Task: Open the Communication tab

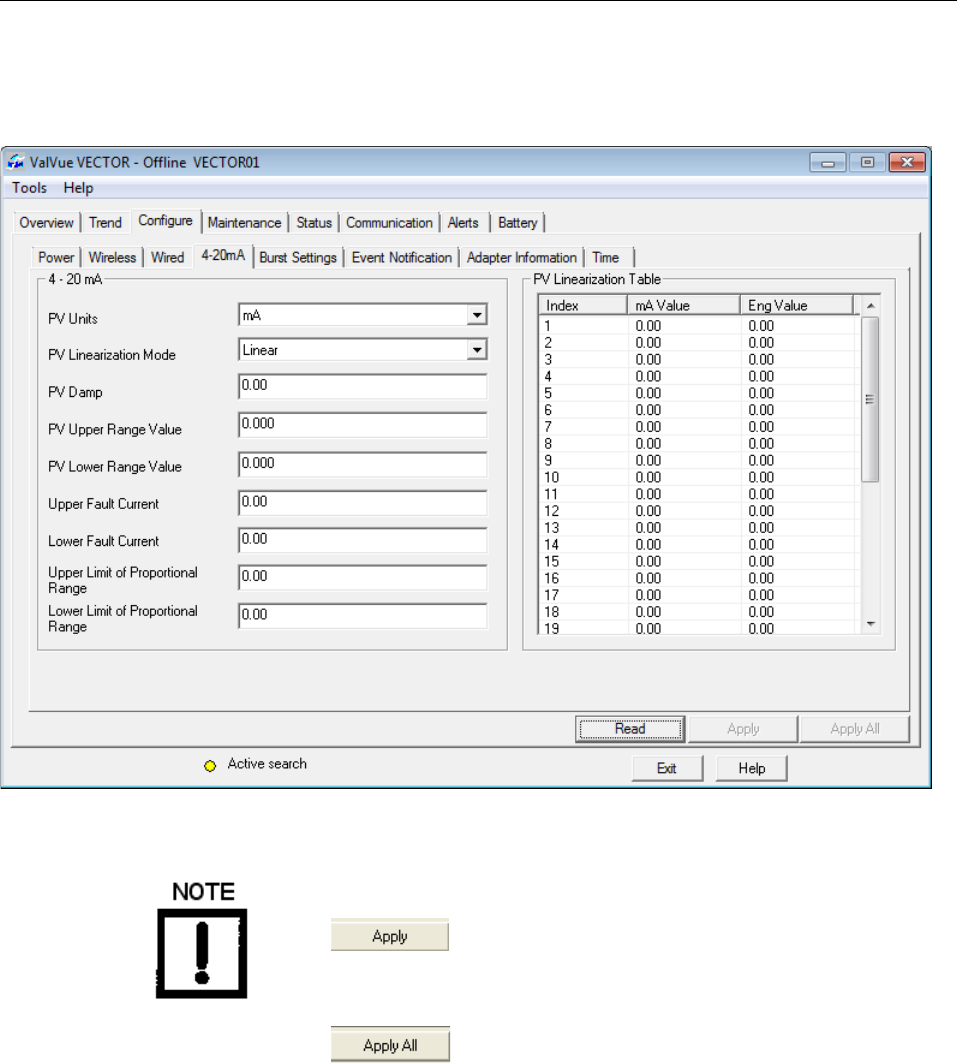Action: pos(389,222)
